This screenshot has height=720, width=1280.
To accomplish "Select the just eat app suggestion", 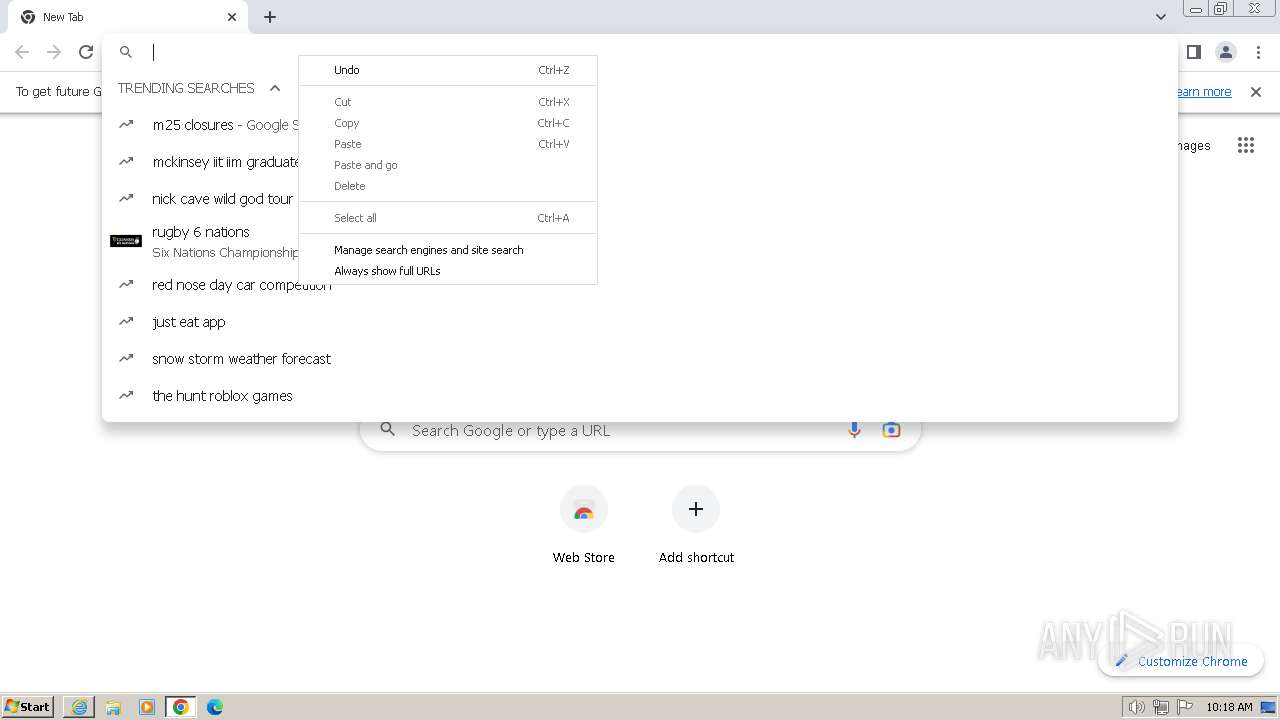I will pos(640,322).
